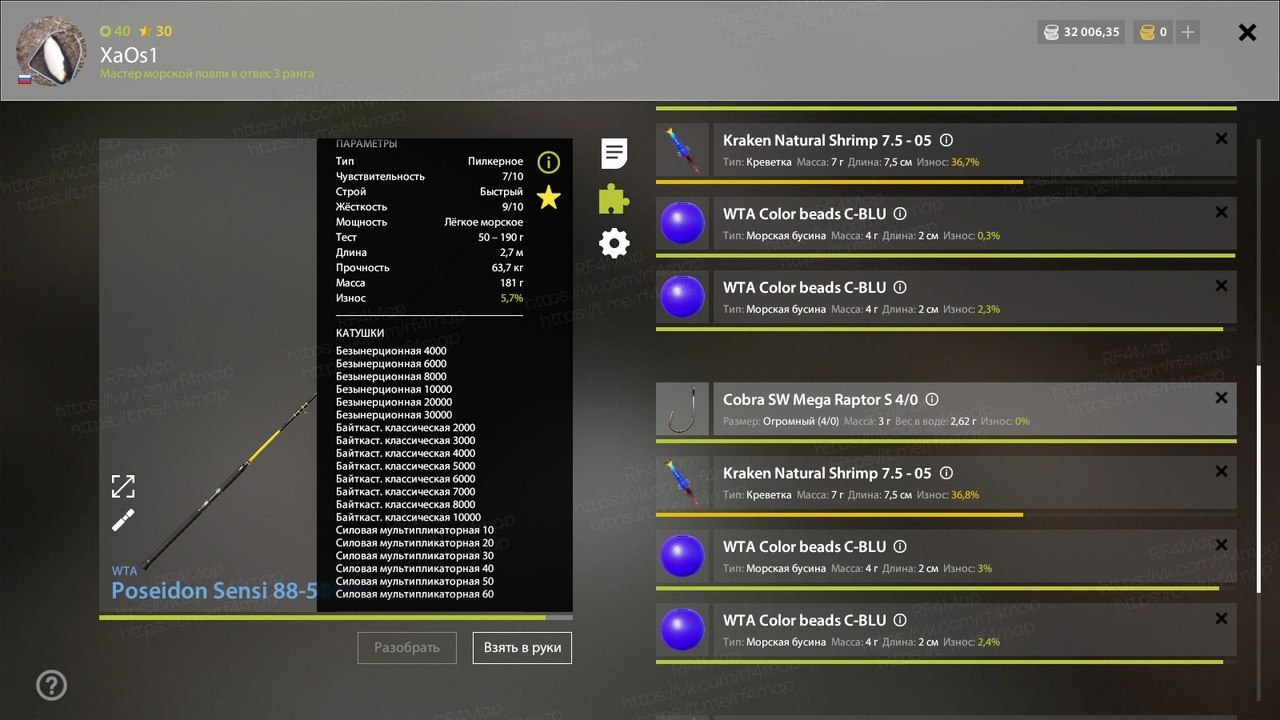Click the green rod info icon
Image resolution: width=1280 pixels, height=720 pixels.
tap(548, 162)
